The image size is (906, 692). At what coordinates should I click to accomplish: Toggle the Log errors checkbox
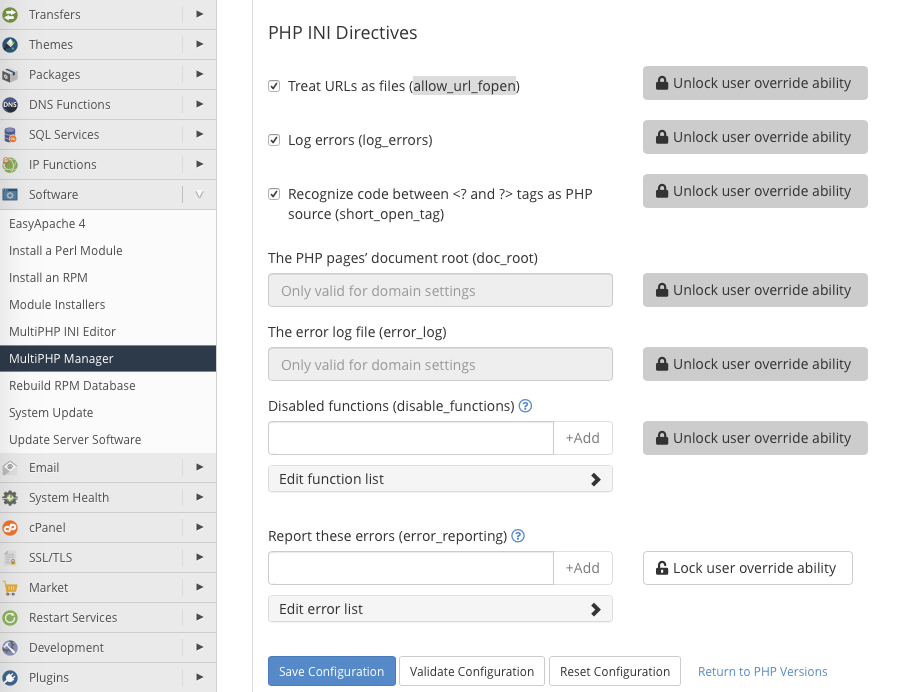pyautogui.click(x=274, y=140)
